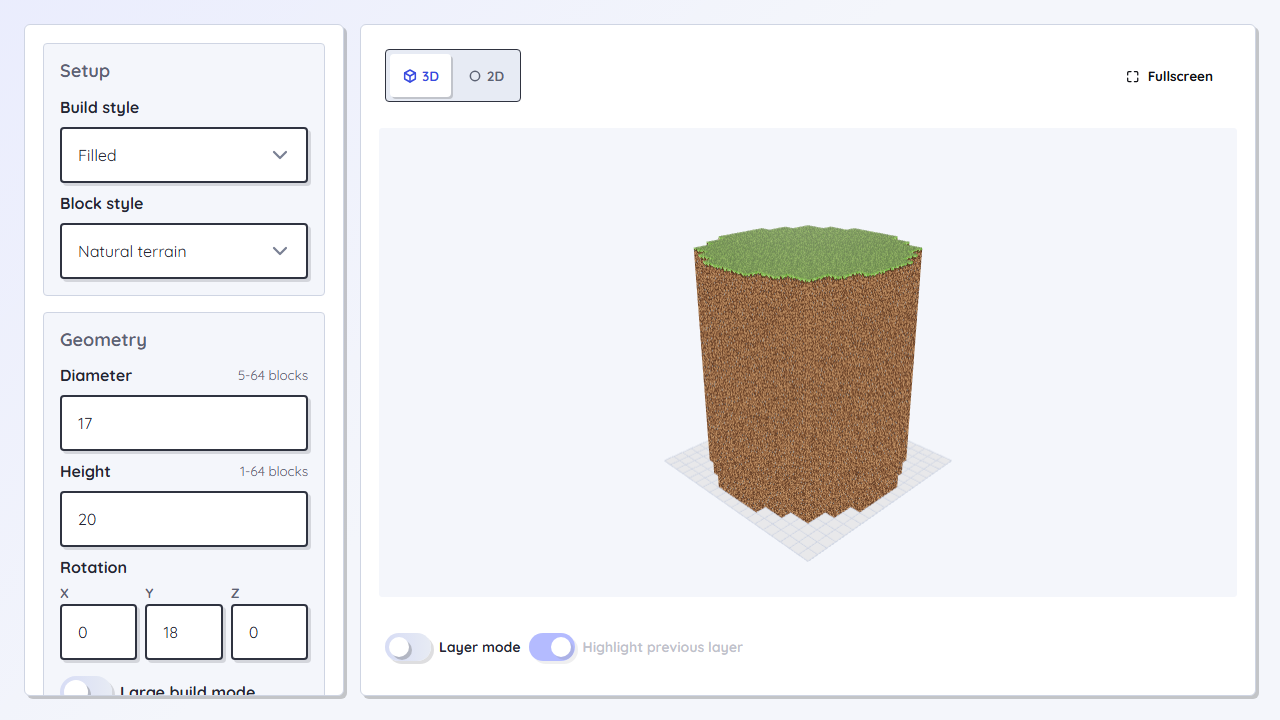Click the circle icon on 2D tab
Image resolution: width=1280 pixels, height=720 pixels.
(x=475, y=76)
